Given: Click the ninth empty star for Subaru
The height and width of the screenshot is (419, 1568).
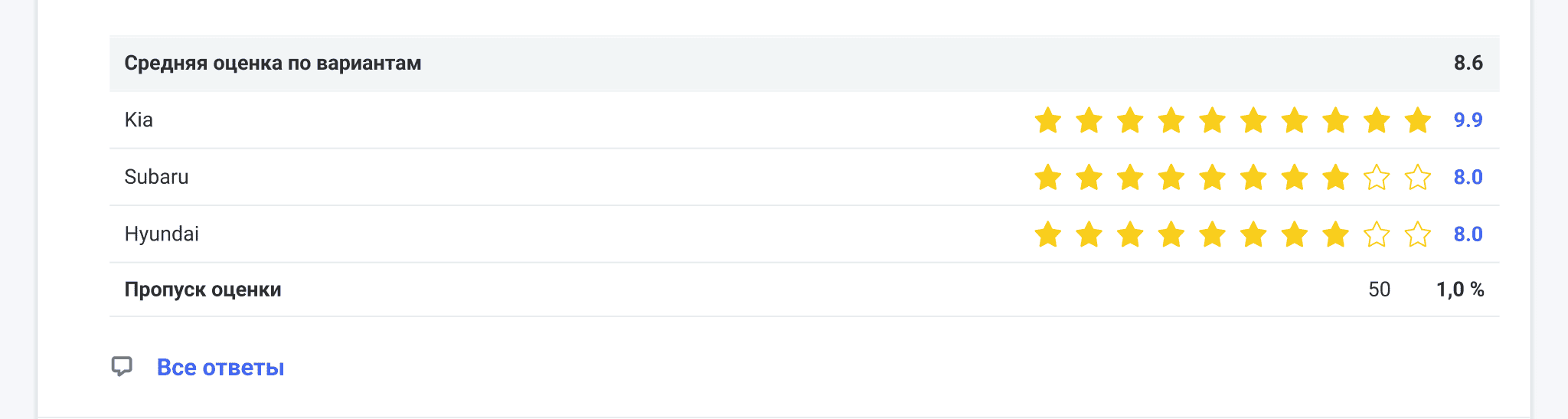Looking at the screenshot, I should (x=1377, y=177).
